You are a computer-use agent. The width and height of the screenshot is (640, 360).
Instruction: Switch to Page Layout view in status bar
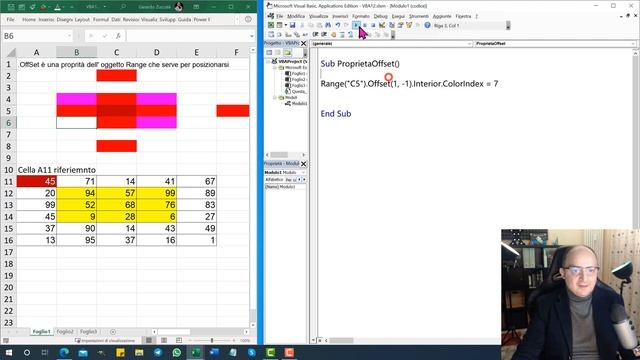[164, 340]
